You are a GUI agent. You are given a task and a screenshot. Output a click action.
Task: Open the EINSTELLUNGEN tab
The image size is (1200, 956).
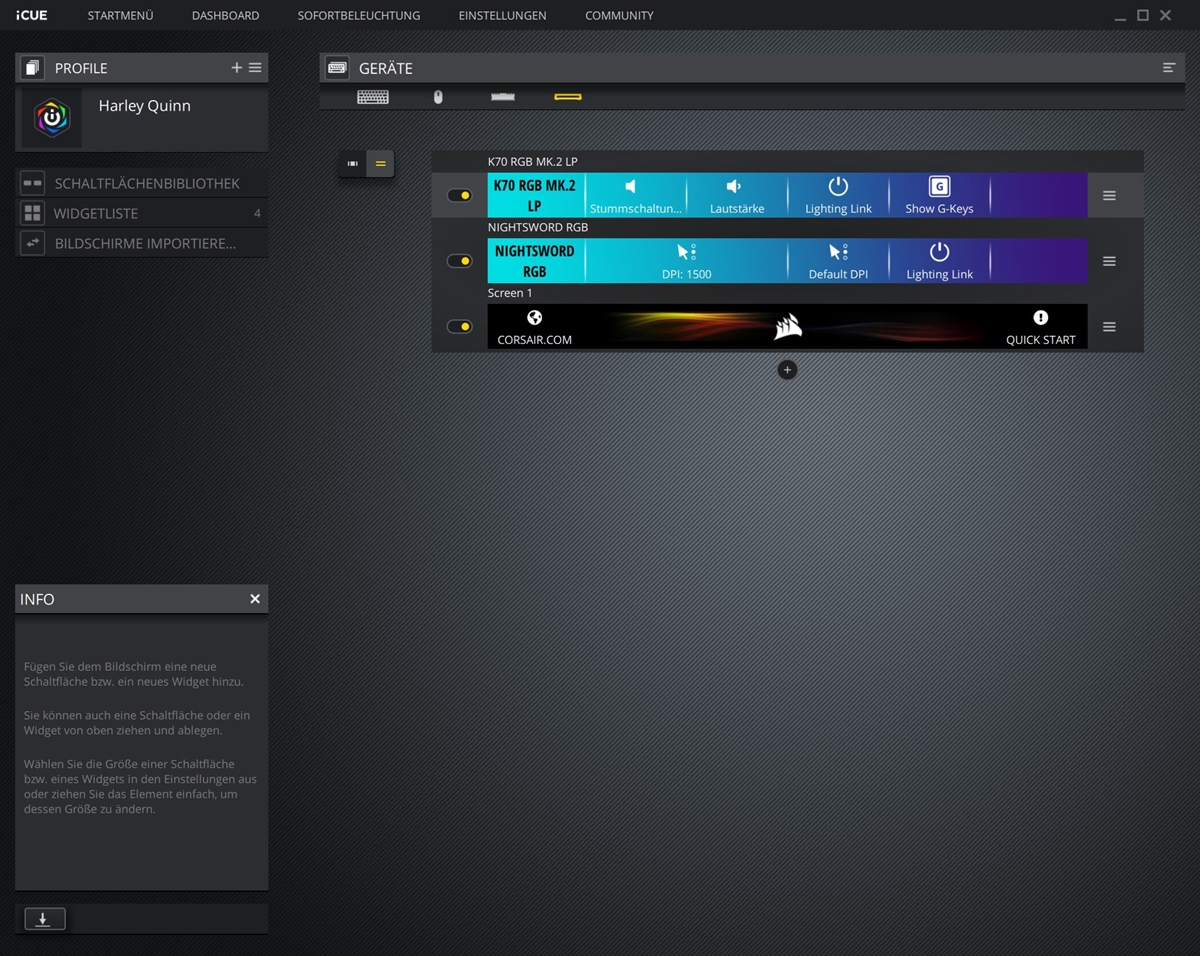point(502,15)
